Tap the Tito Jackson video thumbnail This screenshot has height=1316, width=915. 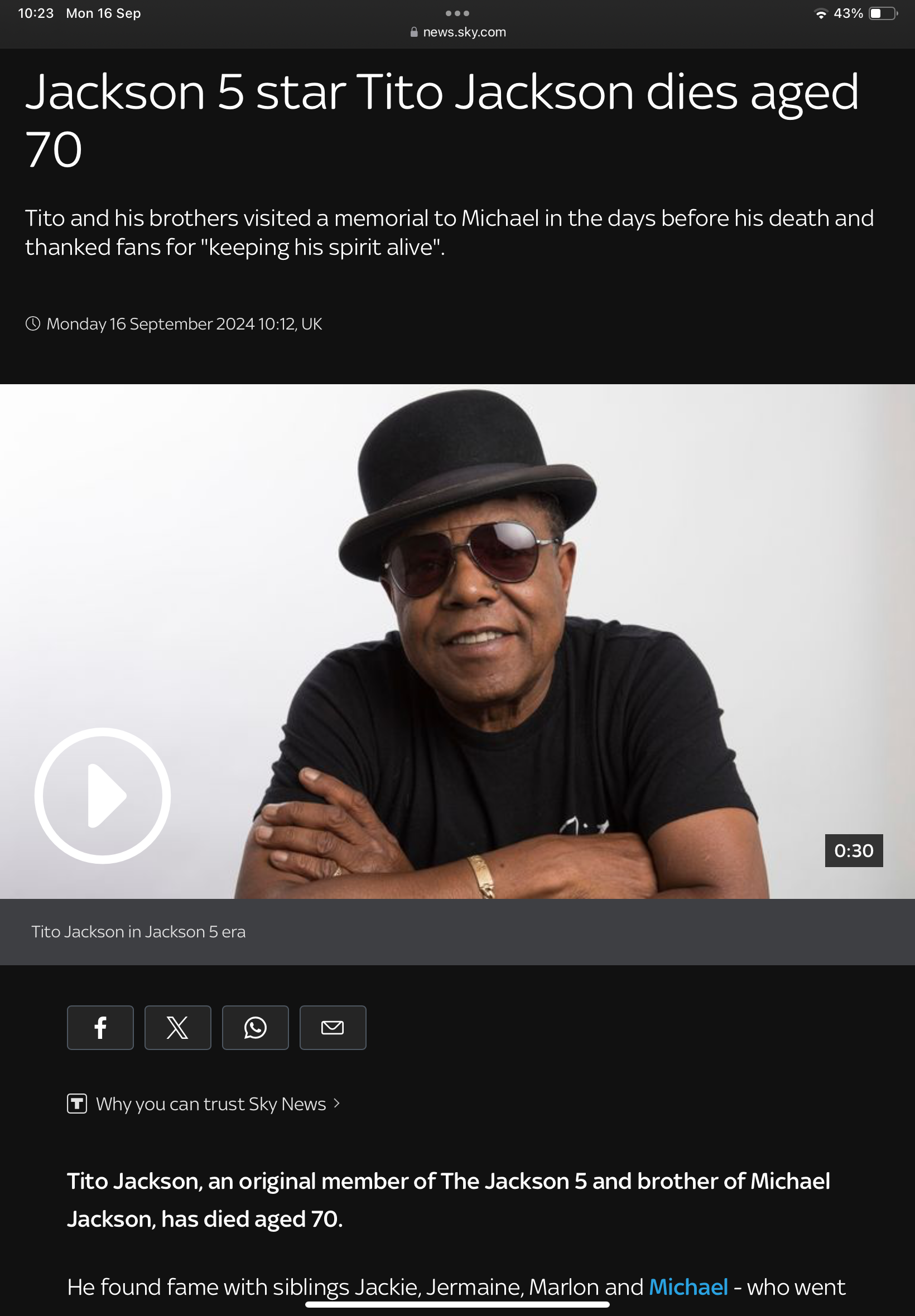coord(458,641)
